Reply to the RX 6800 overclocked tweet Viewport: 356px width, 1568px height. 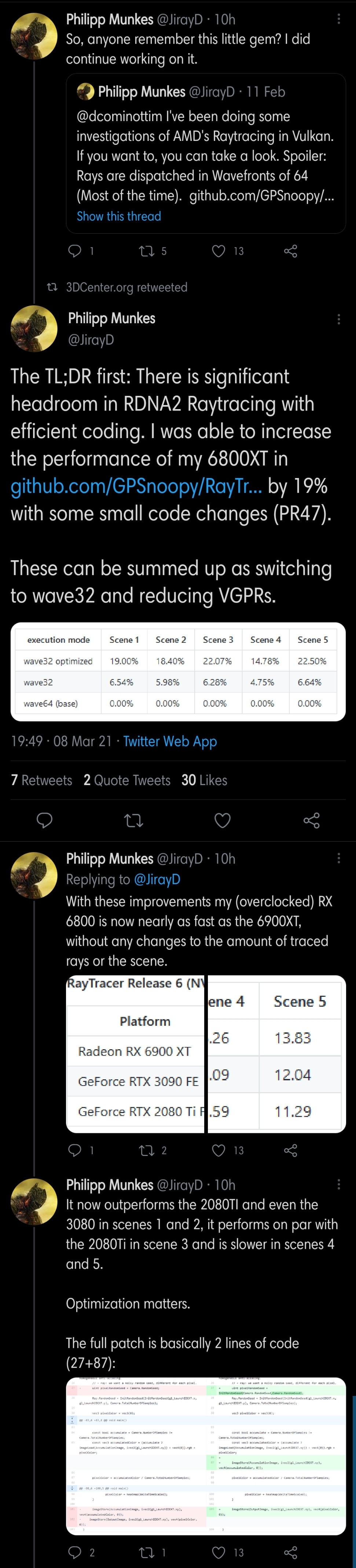click(75, 1150)
